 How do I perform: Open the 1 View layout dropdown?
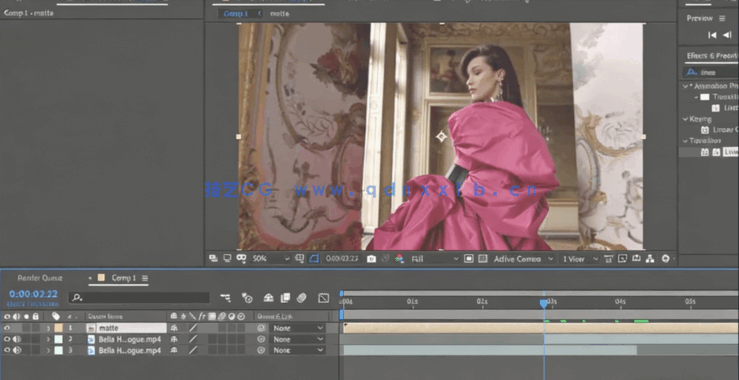coord(580,258)
